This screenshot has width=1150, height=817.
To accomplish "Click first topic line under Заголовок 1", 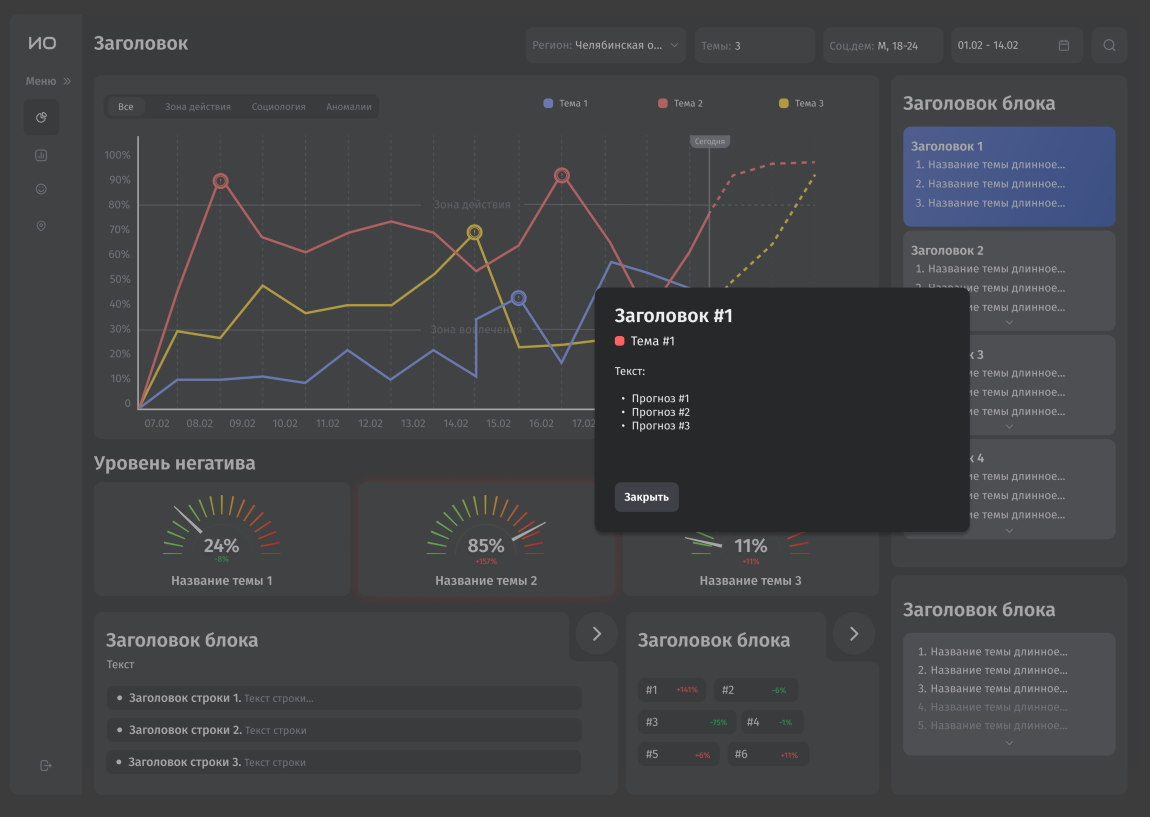I will [990, 164].
